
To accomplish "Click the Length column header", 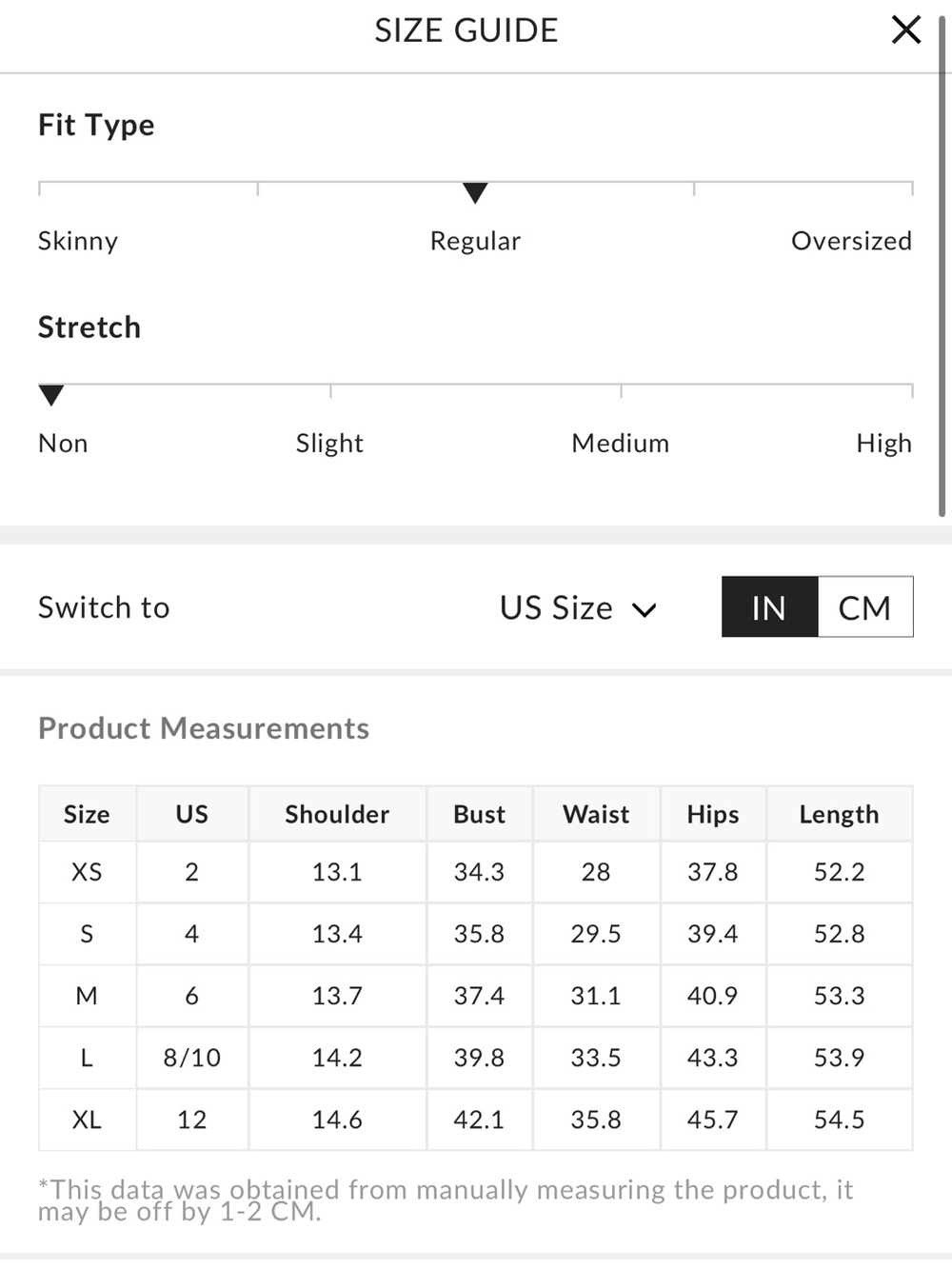I will pos(839,814).
